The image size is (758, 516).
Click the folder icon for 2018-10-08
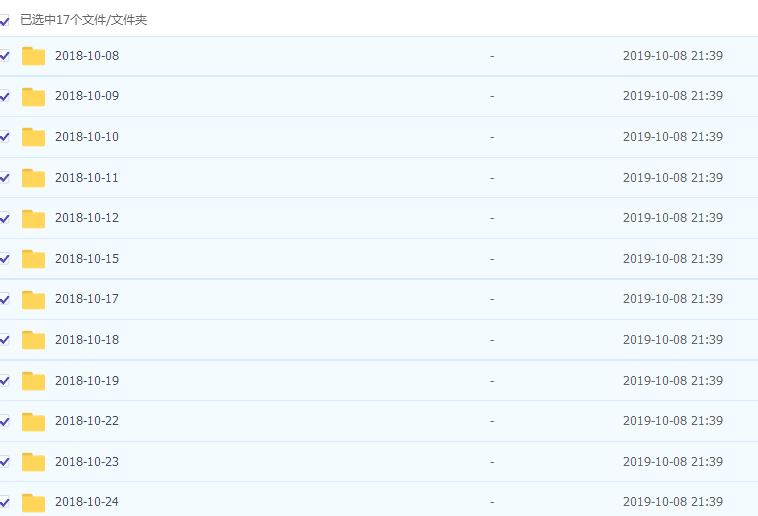[x=34, y=56]
